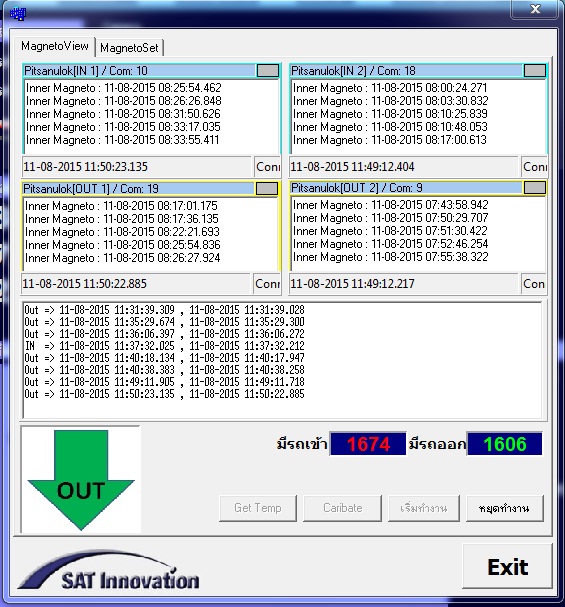Select the IN log entry at 11:37:32.025
Screen dimensions: 565x607
pyautogui.click(x=164, y=346)
